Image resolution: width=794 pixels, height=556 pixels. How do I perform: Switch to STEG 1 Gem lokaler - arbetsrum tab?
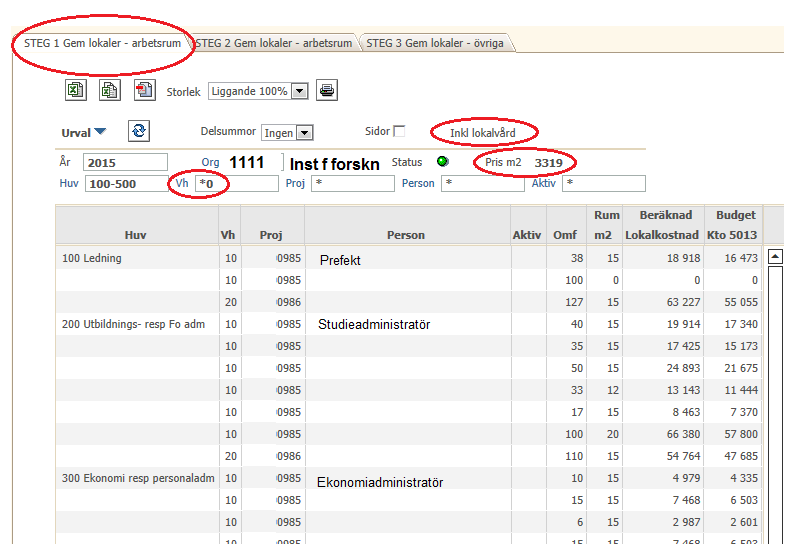pos(102,43)
